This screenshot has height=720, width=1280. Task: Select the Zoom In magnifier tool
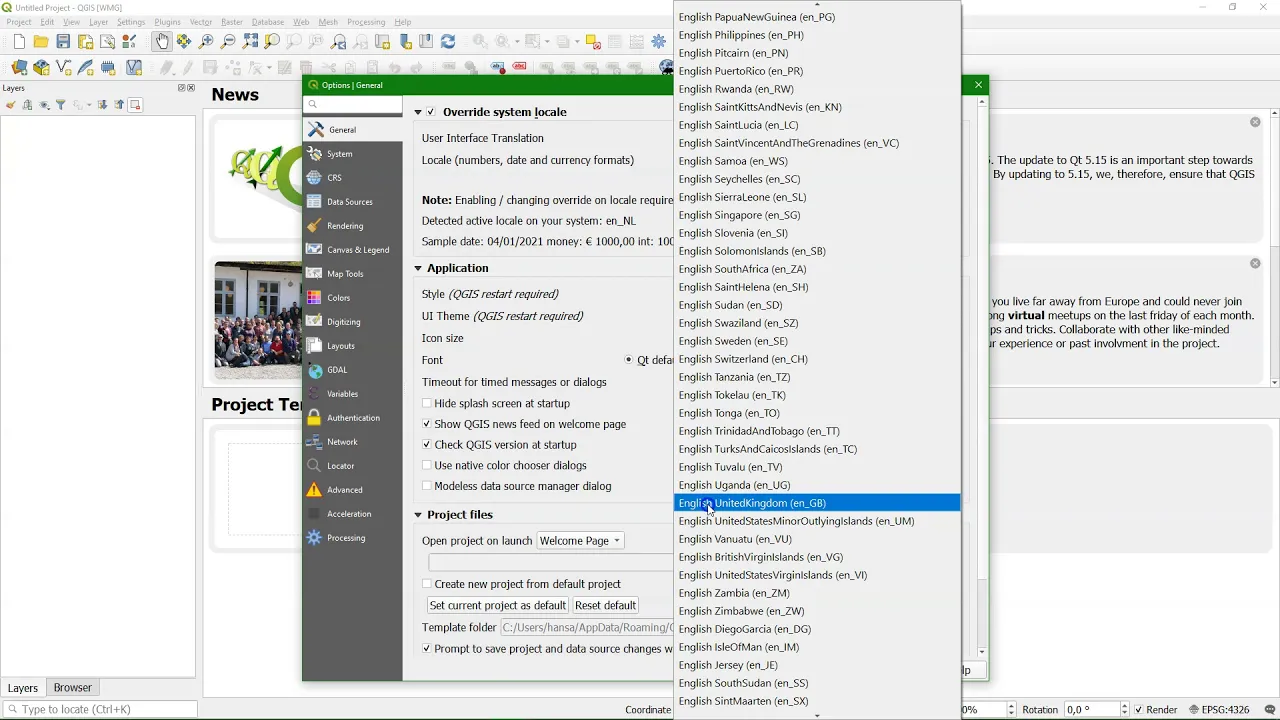point(206,42)
